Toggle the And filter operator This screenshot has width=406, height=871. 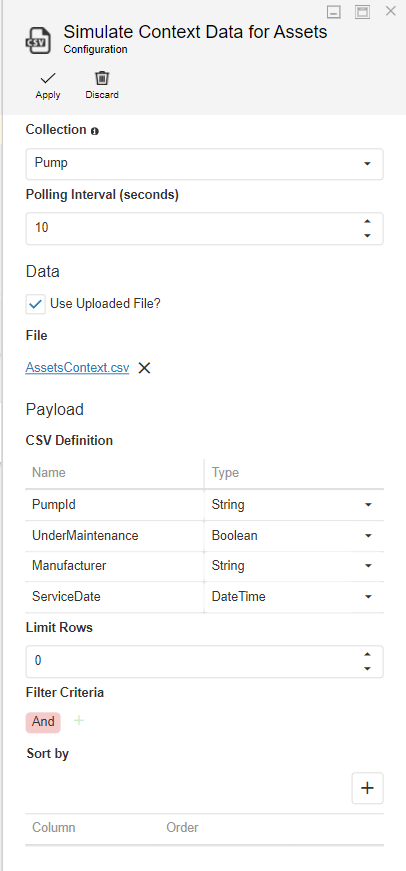click(x=43, y=722)
